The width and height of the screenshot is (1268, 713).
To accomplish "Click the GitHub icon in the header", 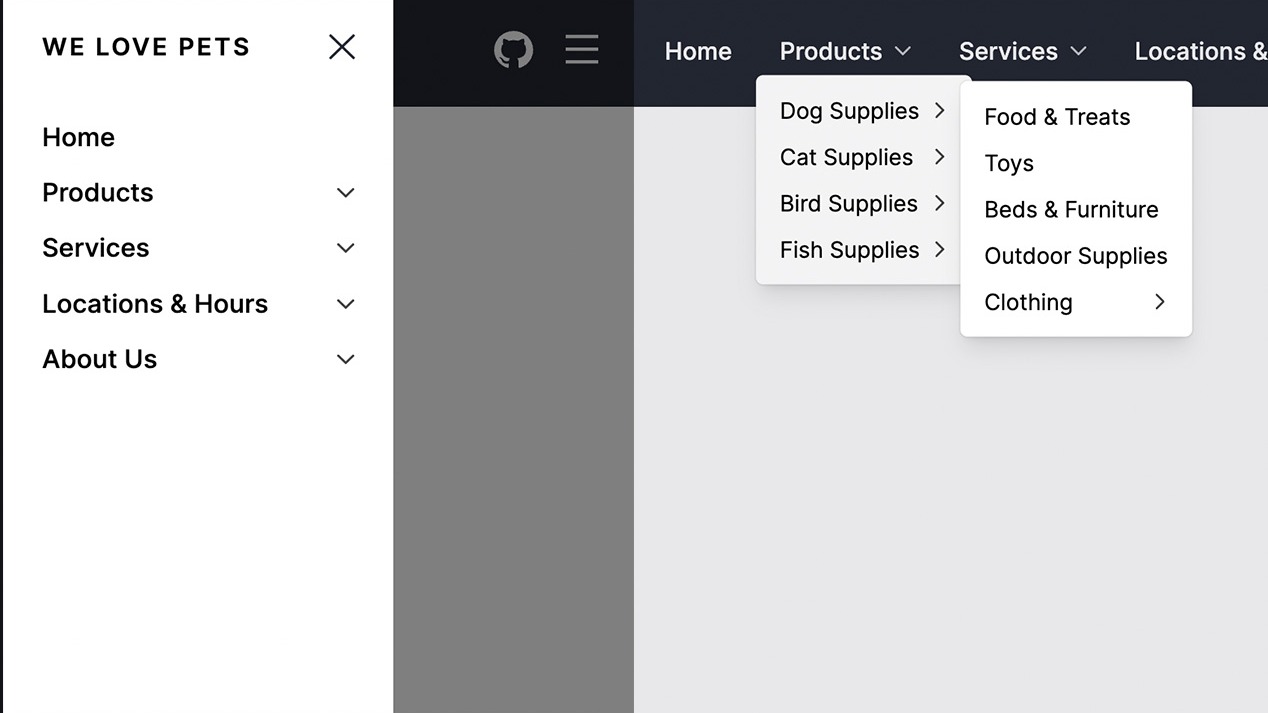I will 513,49.
